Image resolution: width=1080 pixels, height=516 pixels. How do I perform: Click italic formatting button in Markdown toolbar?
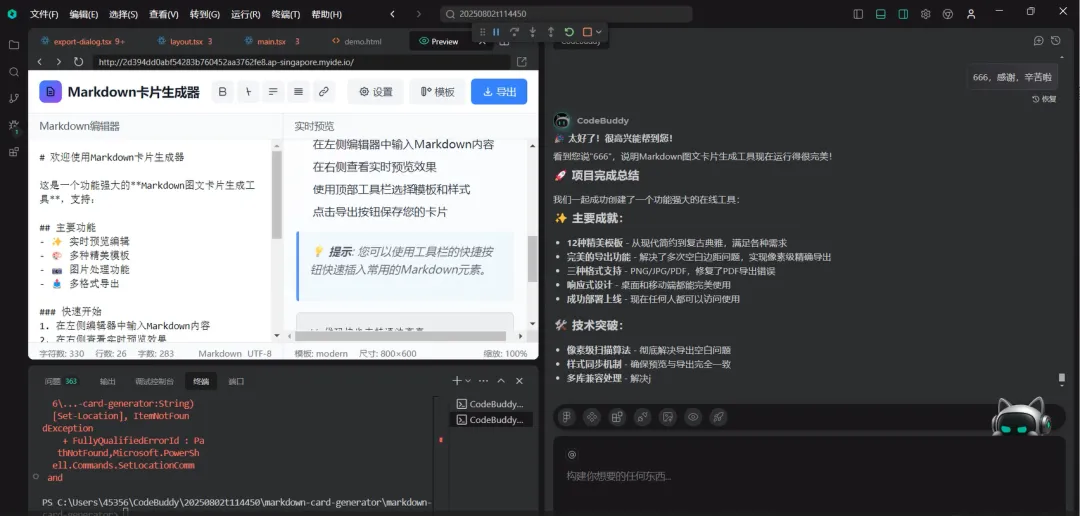[248, 92]
